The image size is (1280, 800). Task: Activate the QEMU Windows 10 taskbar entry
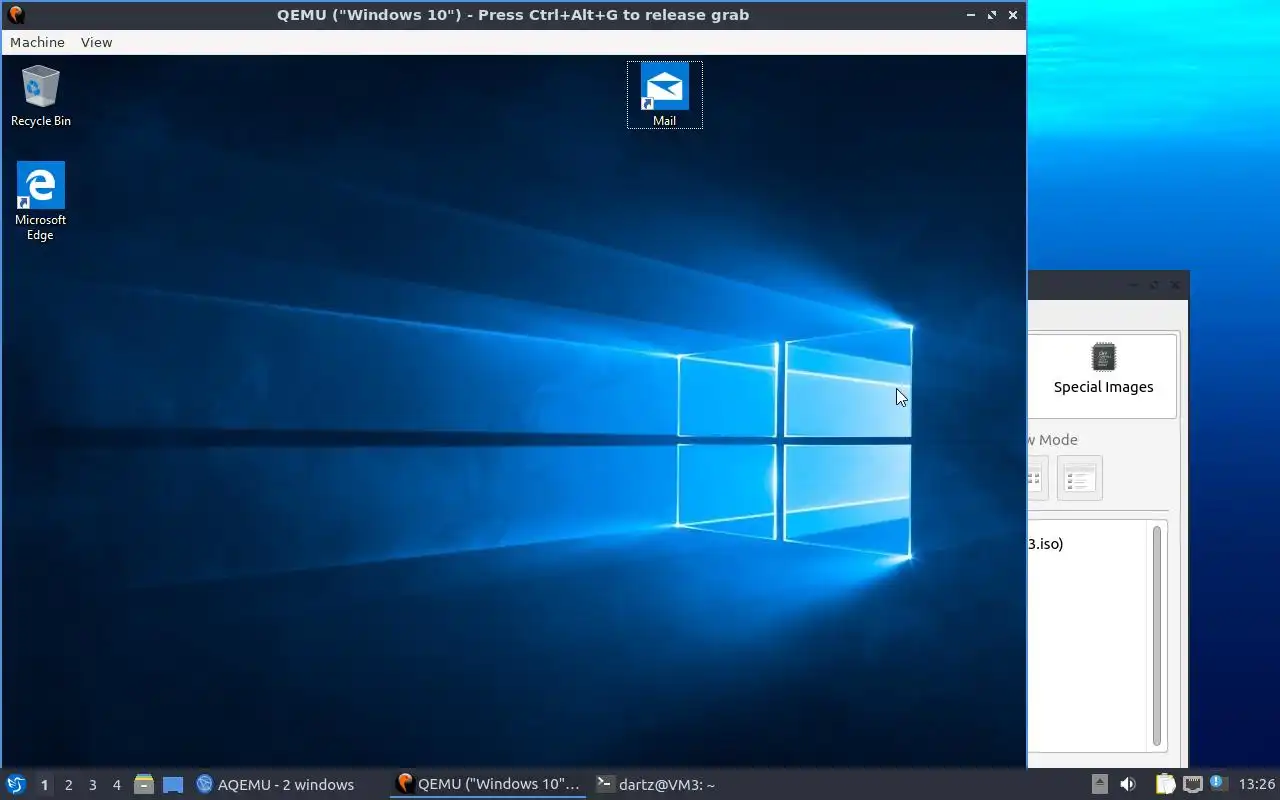pos(488,785)
